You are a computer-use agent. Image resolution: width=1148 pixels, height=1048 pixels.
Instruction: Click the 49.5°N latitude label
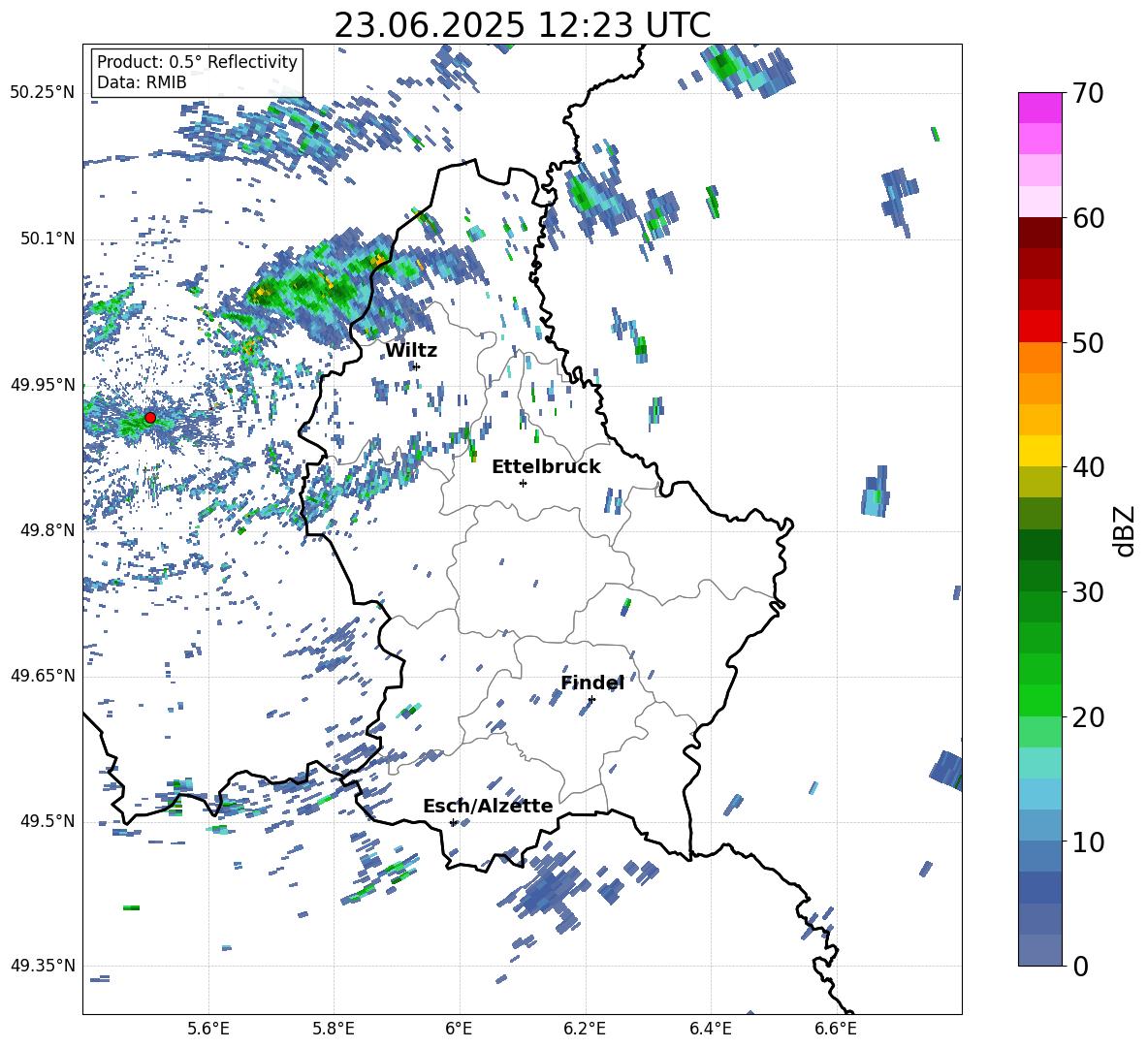coord(48,820)
